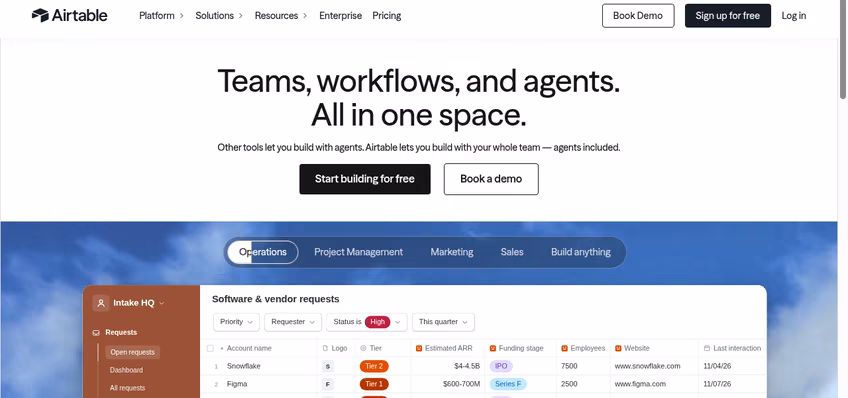The width and height of the screenshot is (848, 398).
Task: Click Figma's 'F' logo thumbnail
Action: point(327,384)
